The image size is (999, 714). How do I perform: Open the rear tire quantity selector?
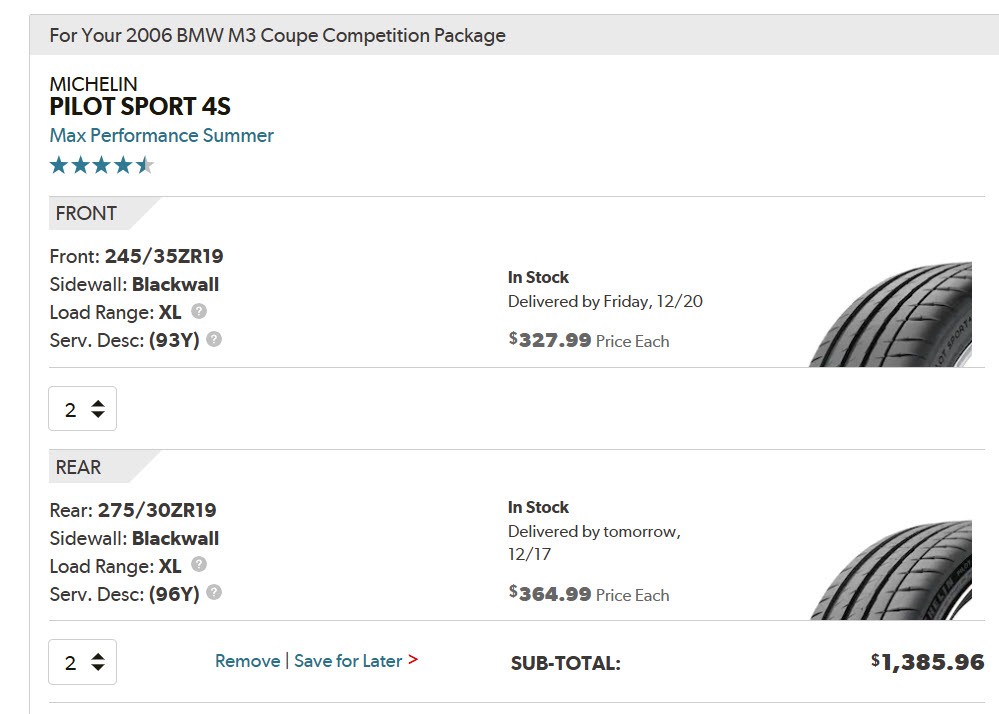pos(83,662)
